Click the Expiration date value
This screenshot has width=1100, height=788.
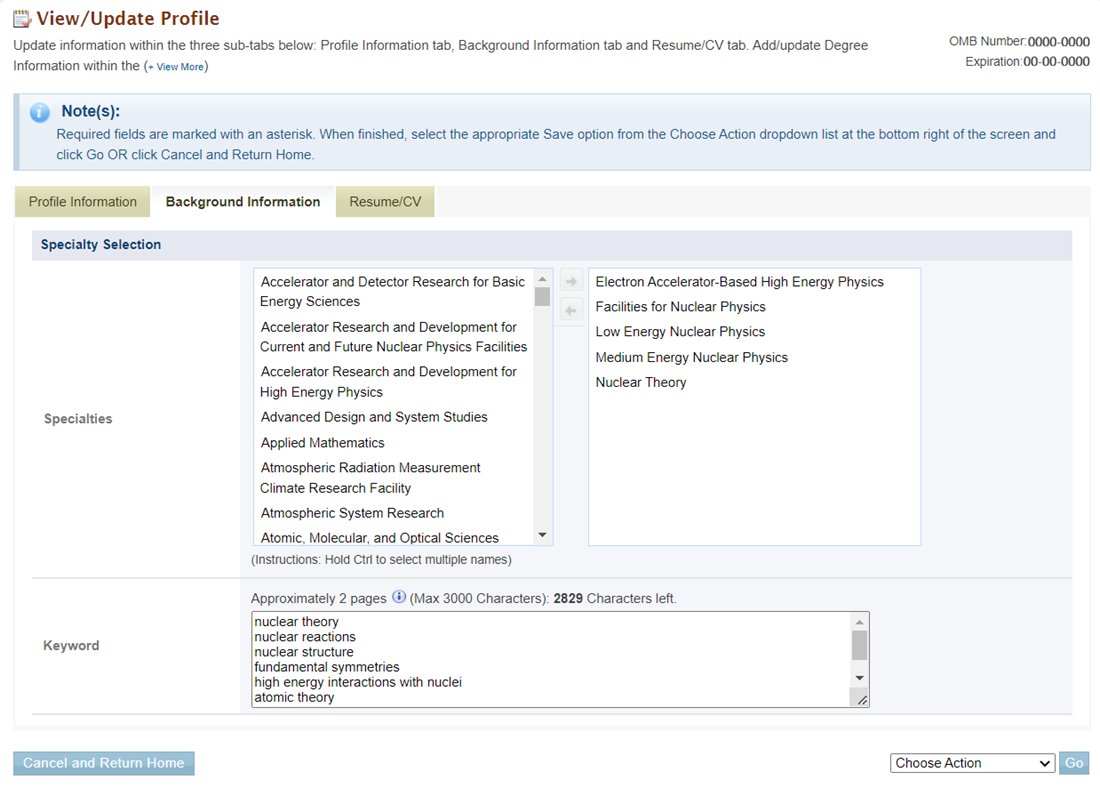click(1056, 62)
